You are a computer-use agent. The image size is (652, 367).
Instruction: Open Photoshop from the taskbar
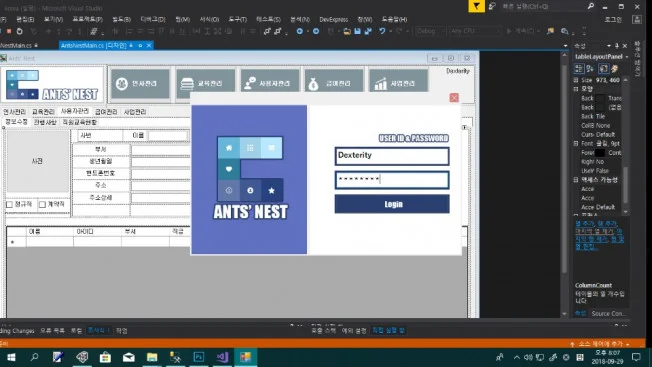(199, 357)
